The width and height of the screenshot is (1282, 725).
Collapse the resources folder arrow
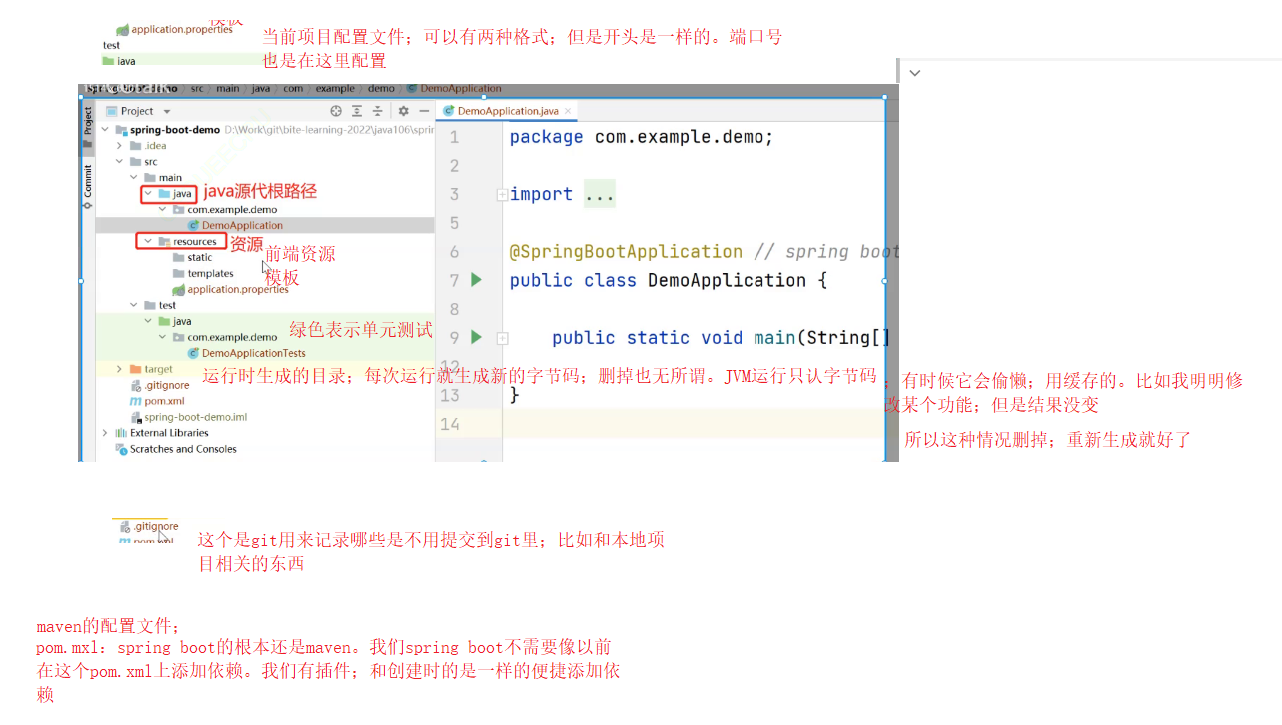pyautogui.click(x=148, y=242)
